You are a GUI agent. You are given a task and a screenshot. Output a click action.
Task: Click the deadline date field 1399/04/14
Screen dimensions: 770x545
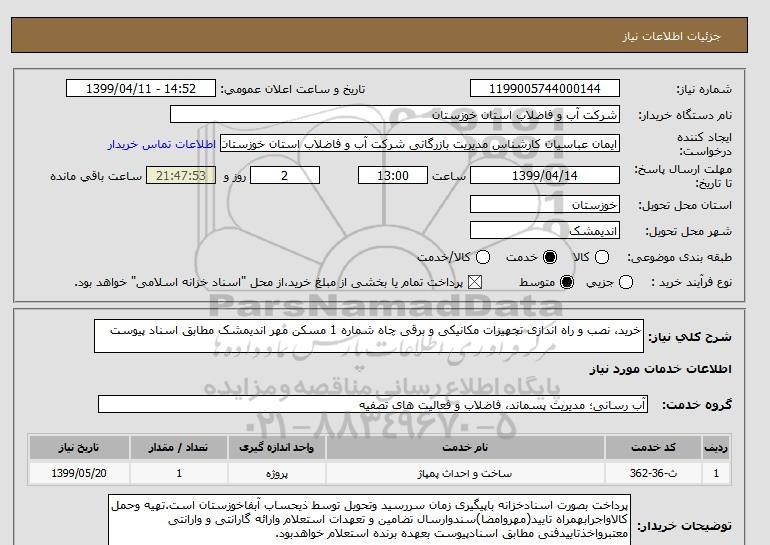(x=545, y=175)
